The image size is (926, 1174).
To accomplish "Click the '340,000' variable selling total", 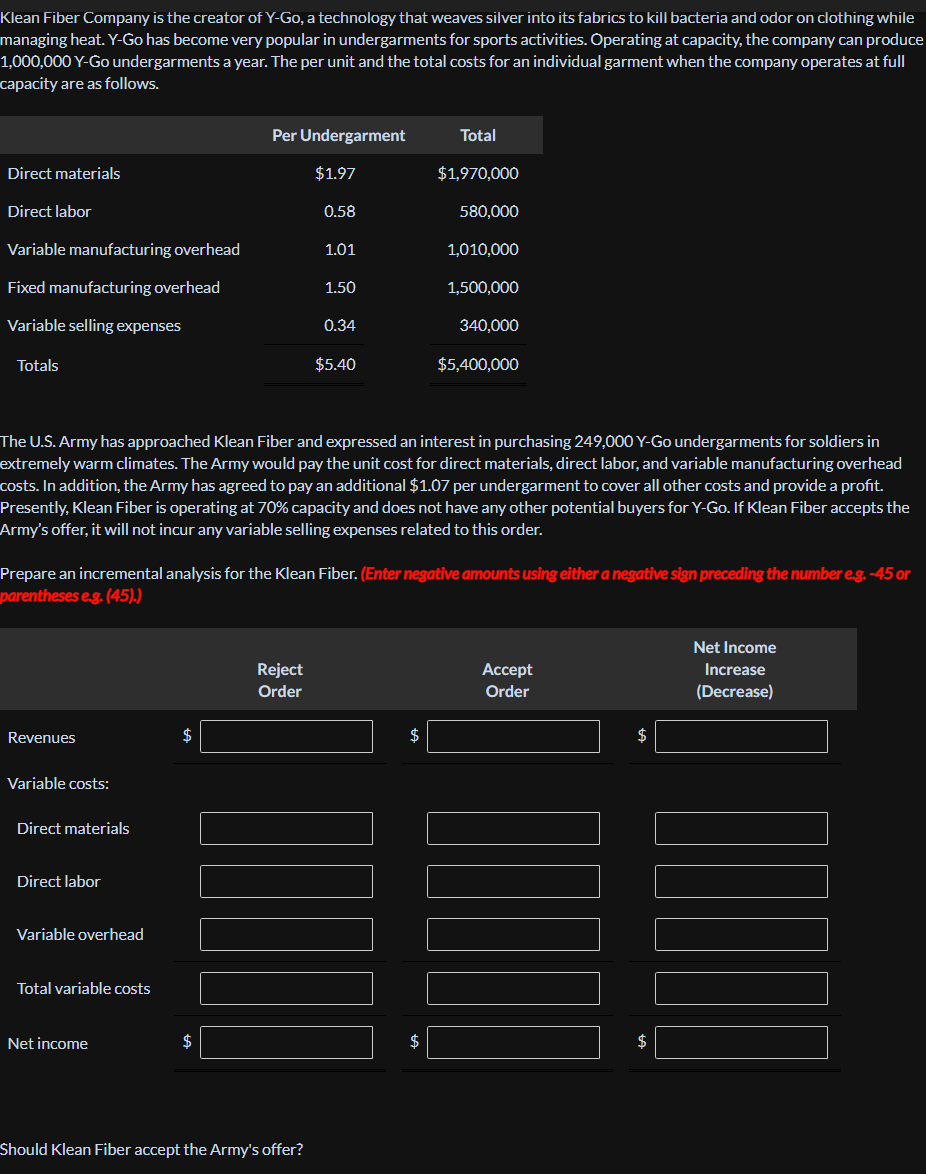I will pyautogui.click(x=489, y=326).
